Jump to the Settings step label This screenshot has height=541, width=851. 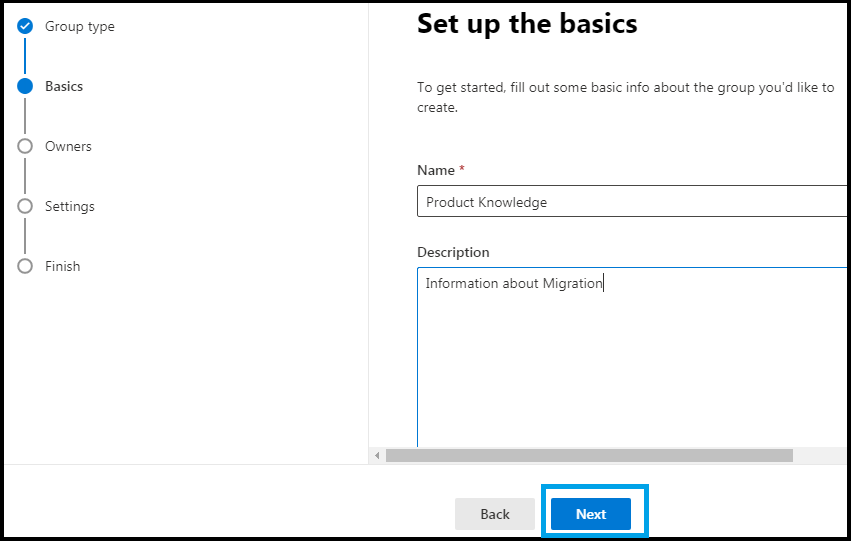69,206
